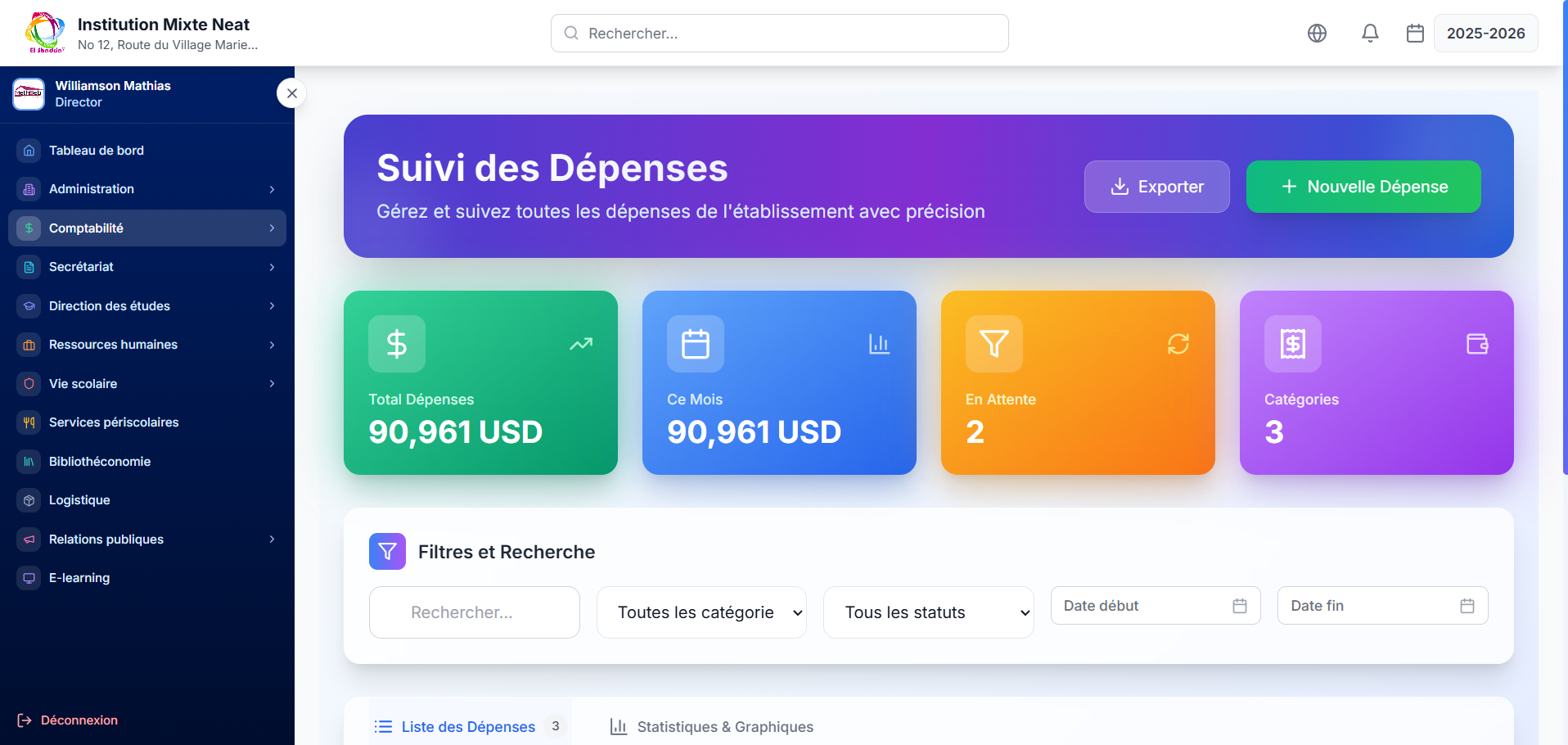Select the Liste des Dépenses tab

[x=467, y=727]
